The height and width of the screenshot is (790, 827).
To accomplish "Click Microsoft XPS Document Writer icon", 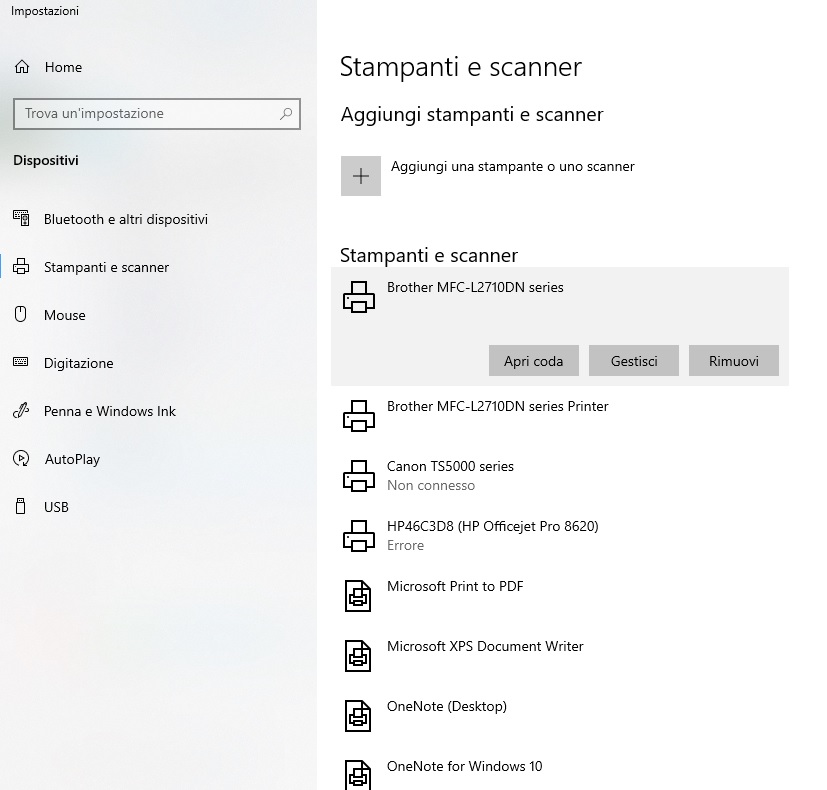I will pyautogui.click(x=358, y=656).
